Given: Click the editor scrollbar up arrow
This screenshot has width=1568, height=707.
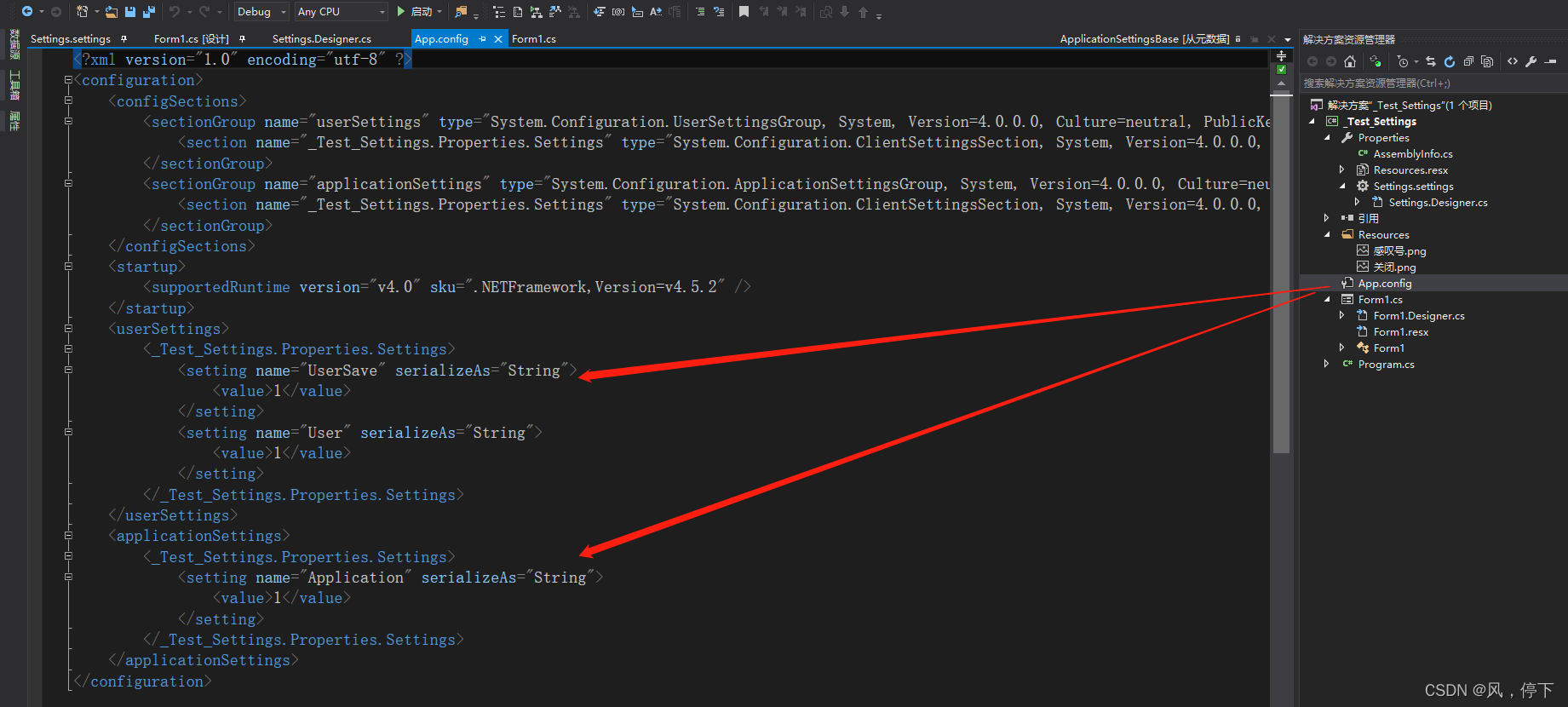Looking at the screenshot, I should click(1281, 83).
